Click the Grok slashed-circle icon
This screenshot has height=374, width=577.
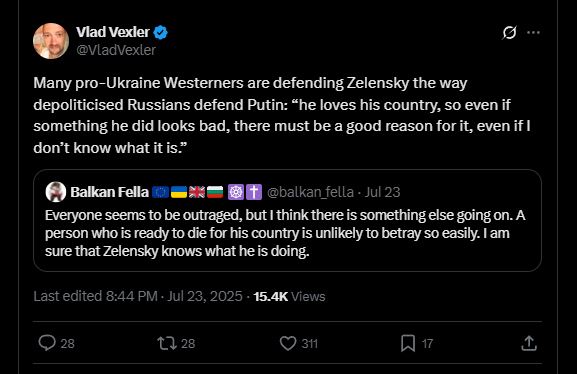pos(509,32)
